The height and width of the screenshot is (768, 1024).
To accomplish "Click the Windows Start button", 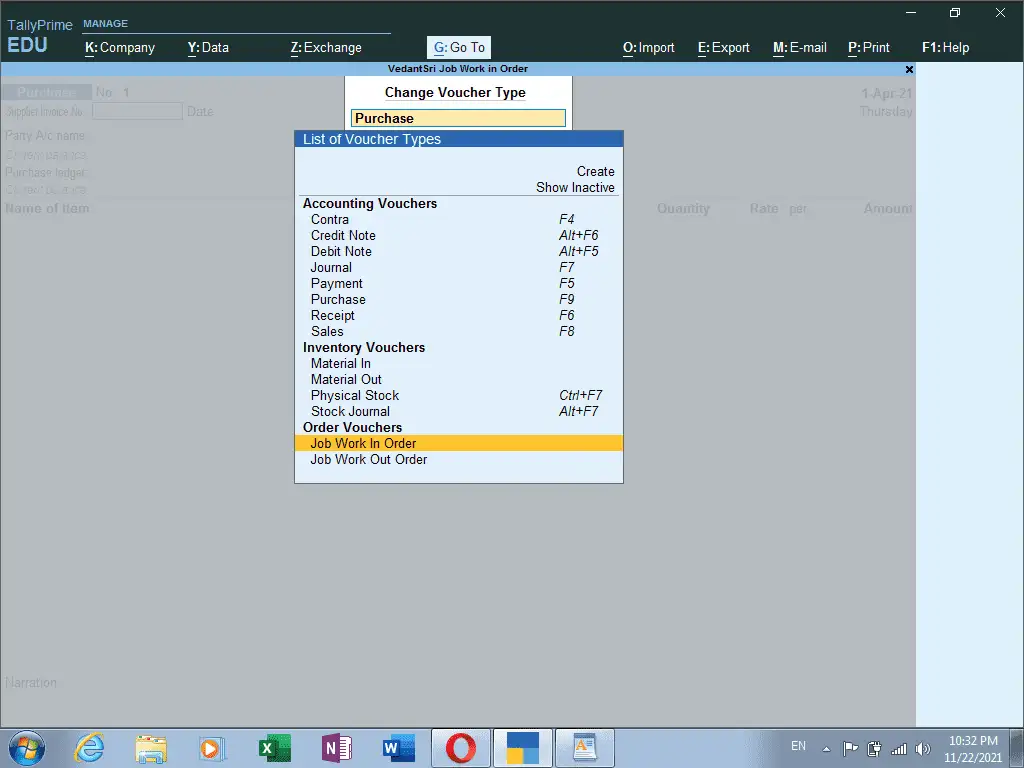I will (27, 748).
